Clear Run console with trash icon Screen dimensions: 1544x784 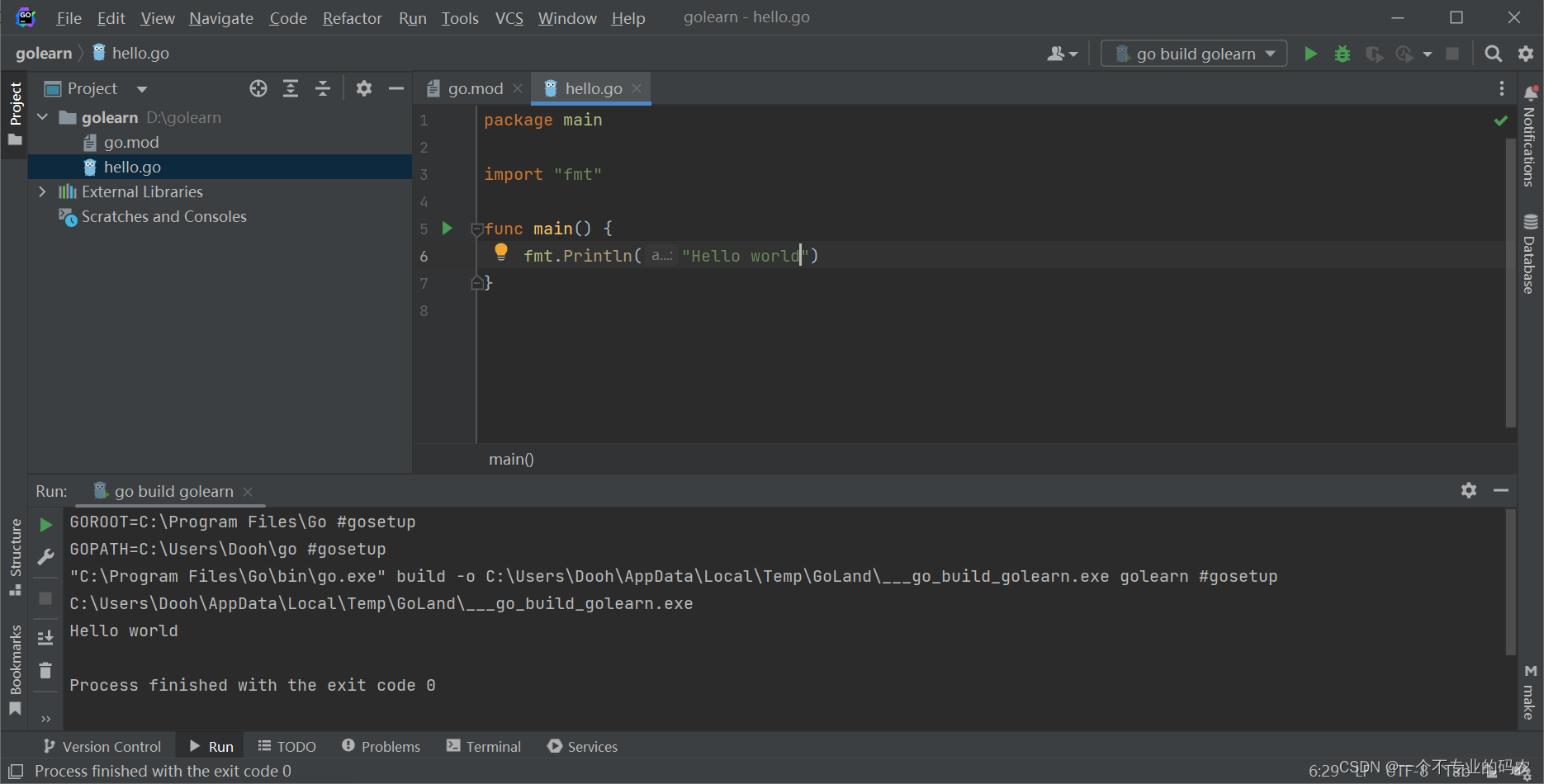click(45, 670)
